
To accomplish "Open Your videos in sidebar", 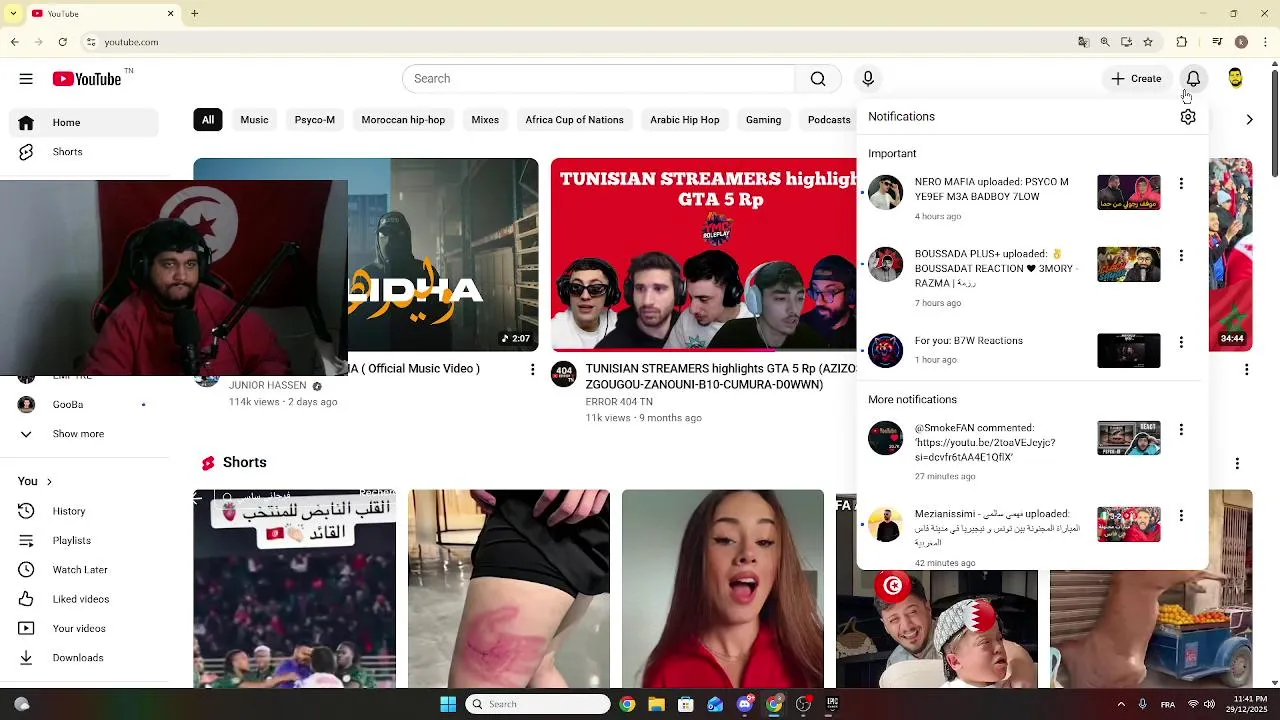I will (x=84, y=629).
